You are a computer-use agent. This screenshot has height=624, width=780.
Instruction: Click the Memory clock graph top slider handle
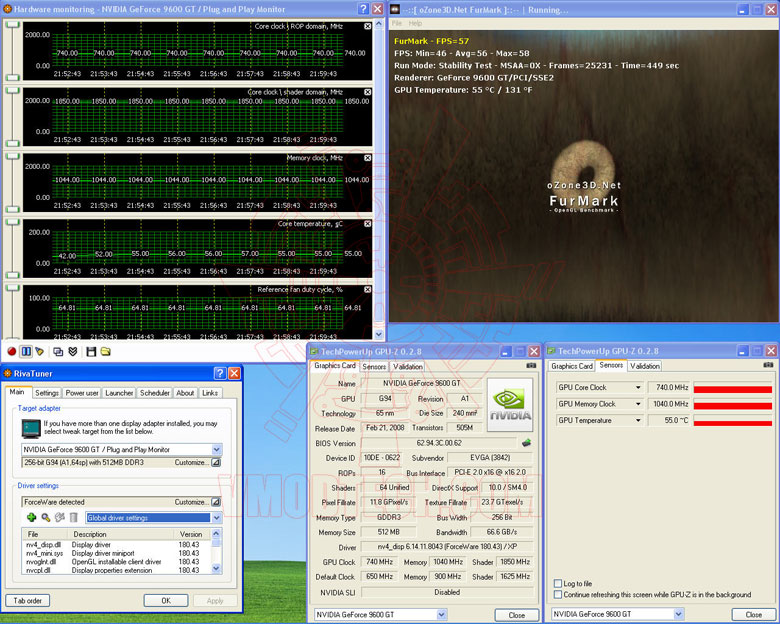pos(12,156)
